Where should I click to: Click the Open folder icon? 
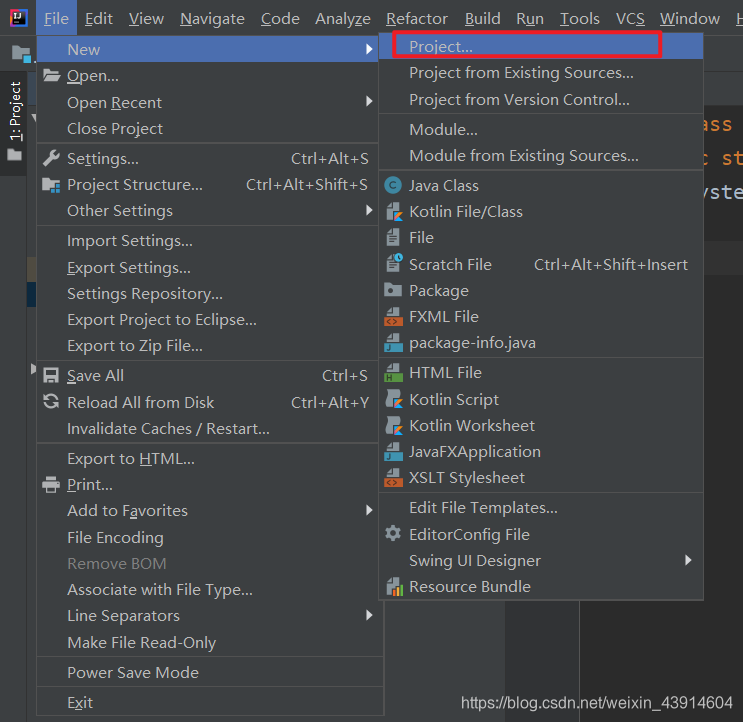52,75
